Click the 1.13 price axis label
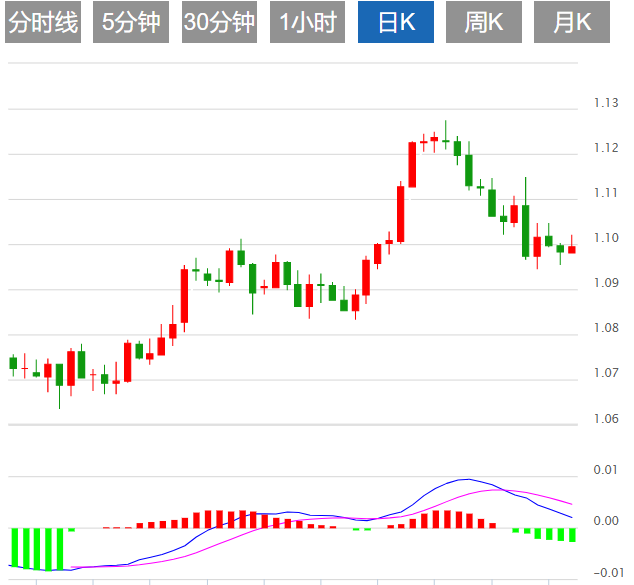The height and width of the screenshot is (585, 634). tap(606, 103)
